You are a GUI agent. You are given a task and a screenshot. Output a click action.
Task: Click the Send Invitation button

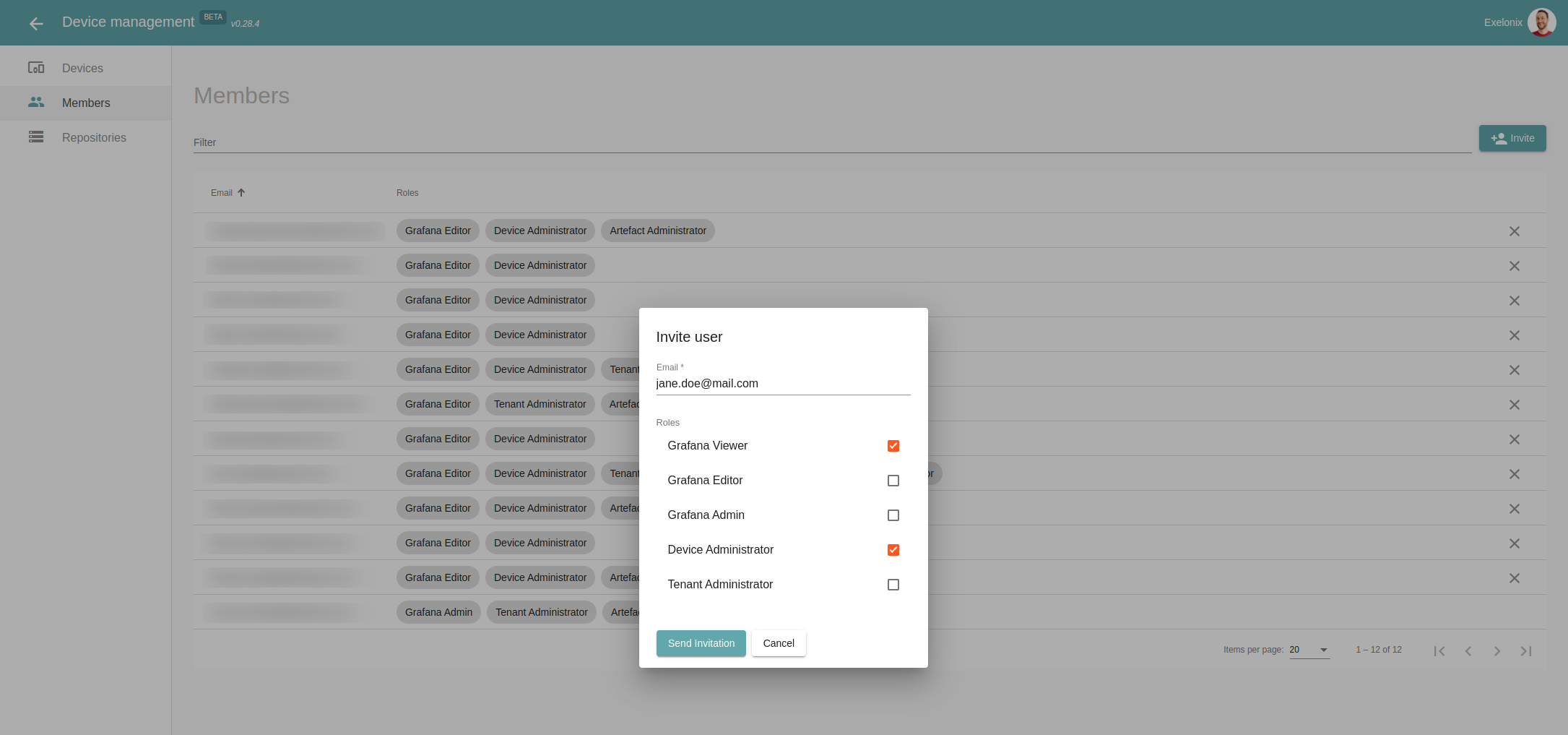[701, 643]
